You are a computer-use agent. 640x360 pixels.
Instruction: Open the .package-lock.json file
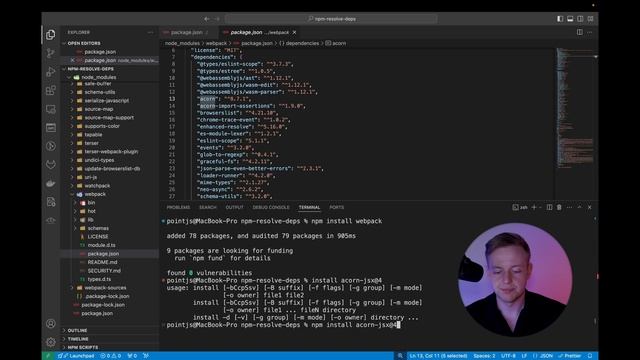pos(107,296)
